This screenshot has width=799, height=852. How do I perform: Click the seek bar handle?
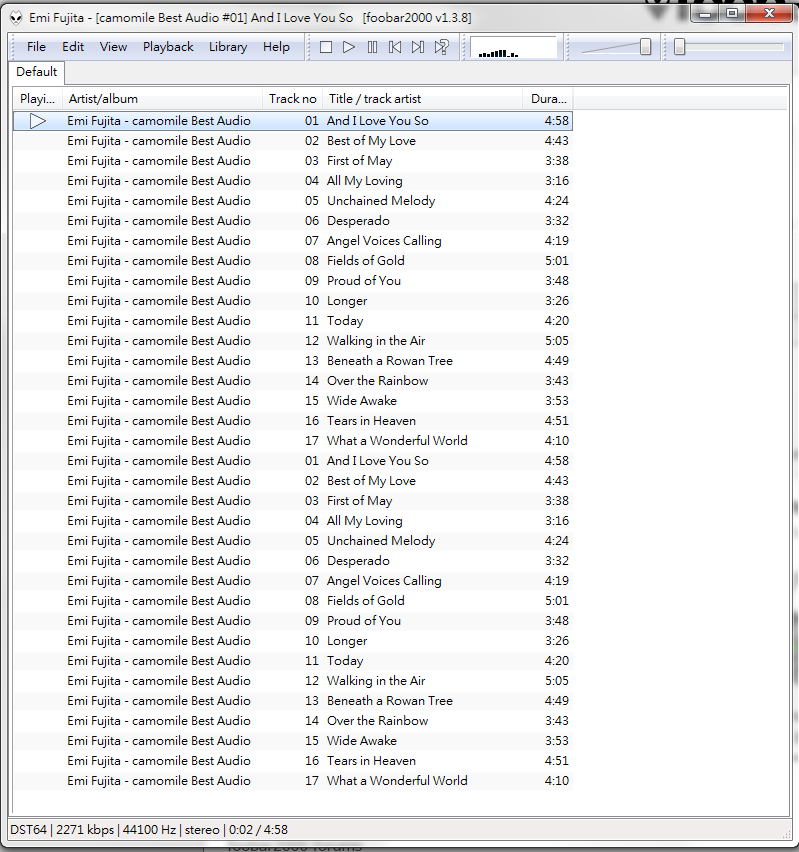pyautogui.click(x=679, y=47)
